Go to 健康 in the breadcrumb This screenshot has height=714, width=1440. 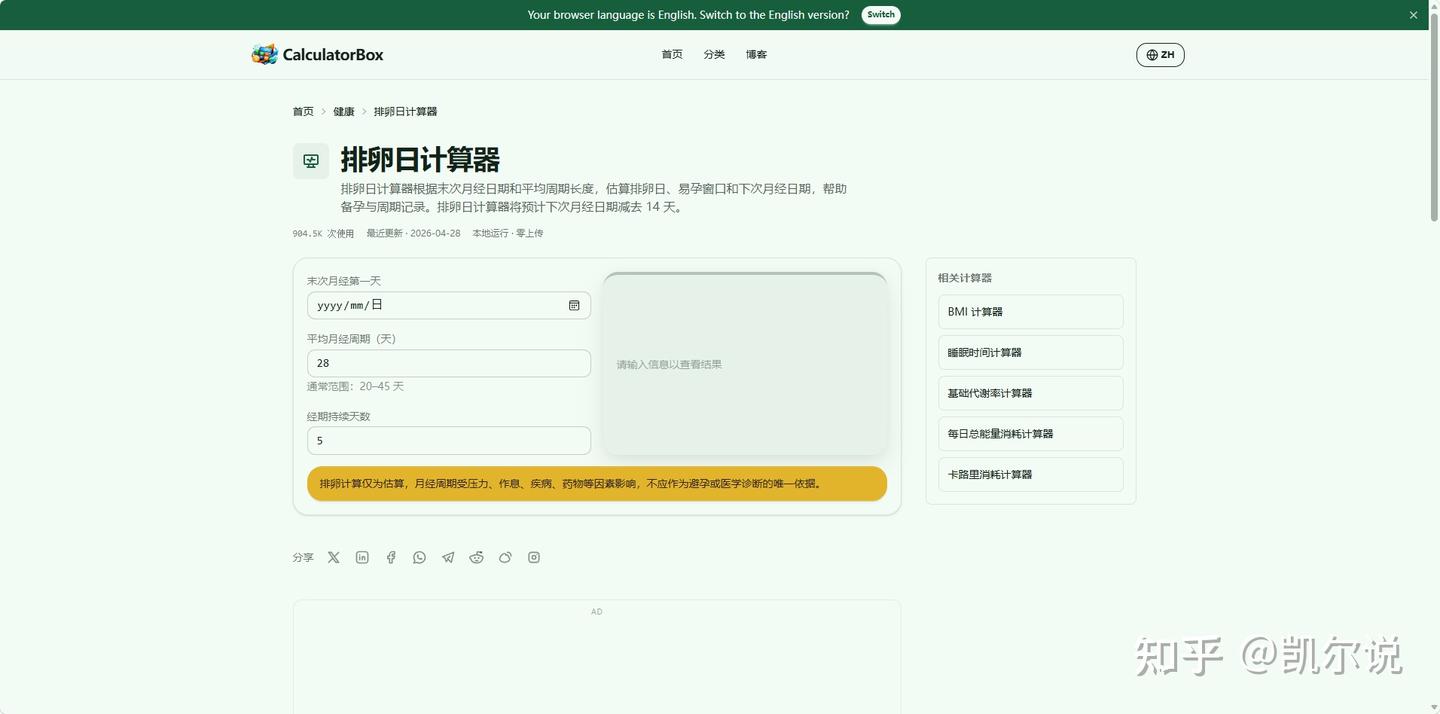pos(344,112)
